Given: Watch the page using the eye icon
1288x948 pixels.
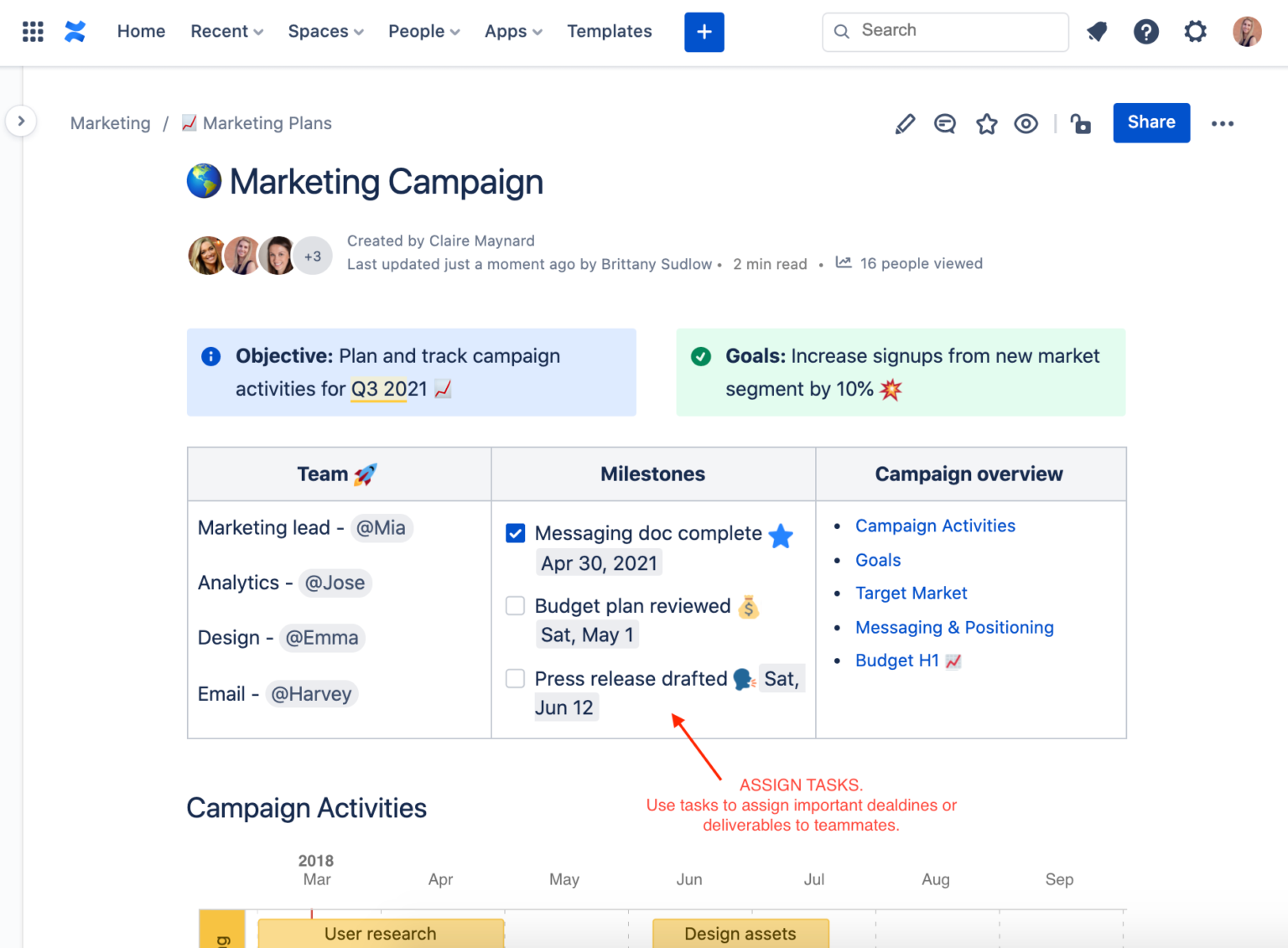Looking at the screenshot, I should point(1026,123).
